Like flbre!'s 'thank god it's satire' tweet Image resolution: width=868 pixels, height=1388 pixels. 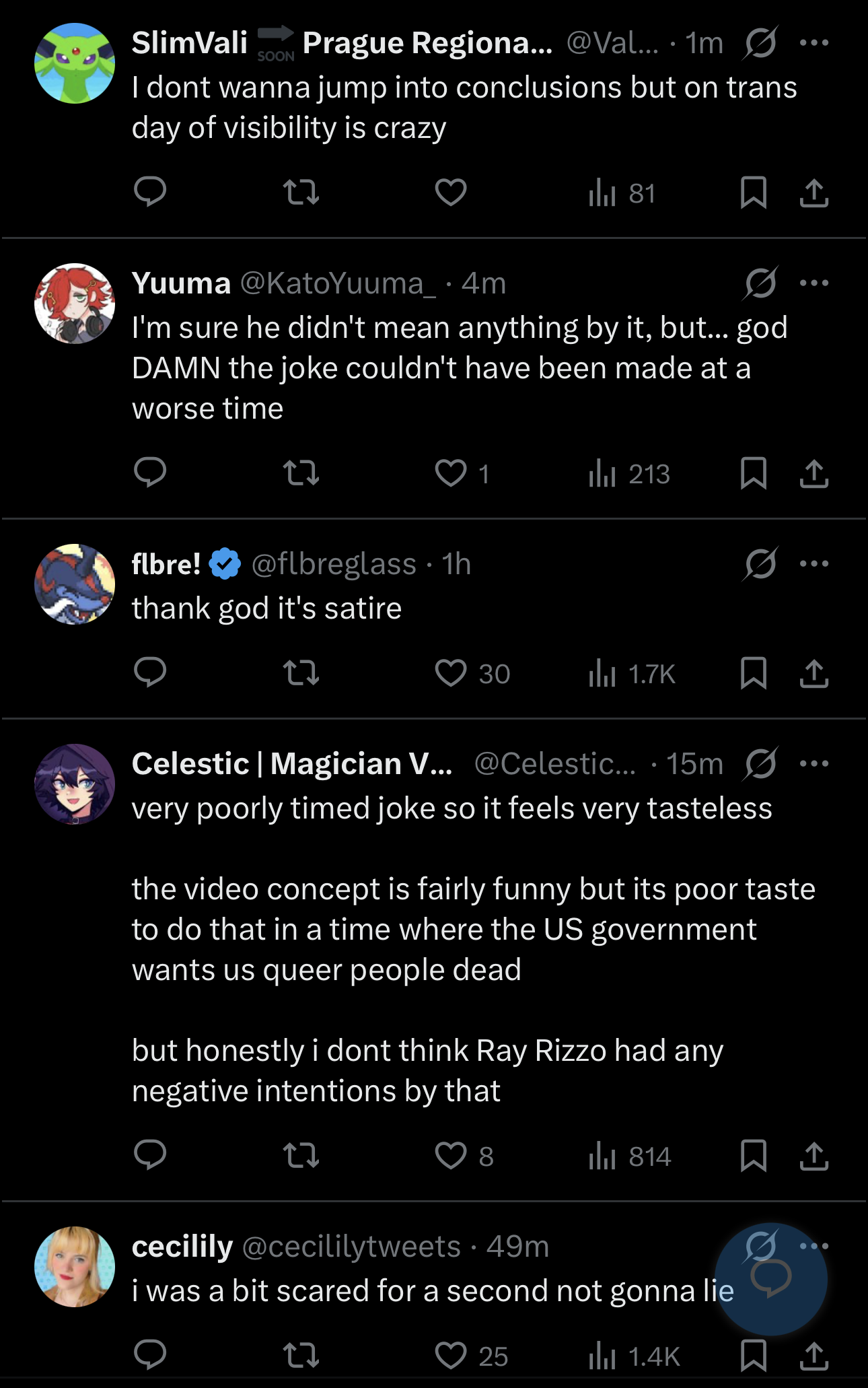[x=451, y=673]
